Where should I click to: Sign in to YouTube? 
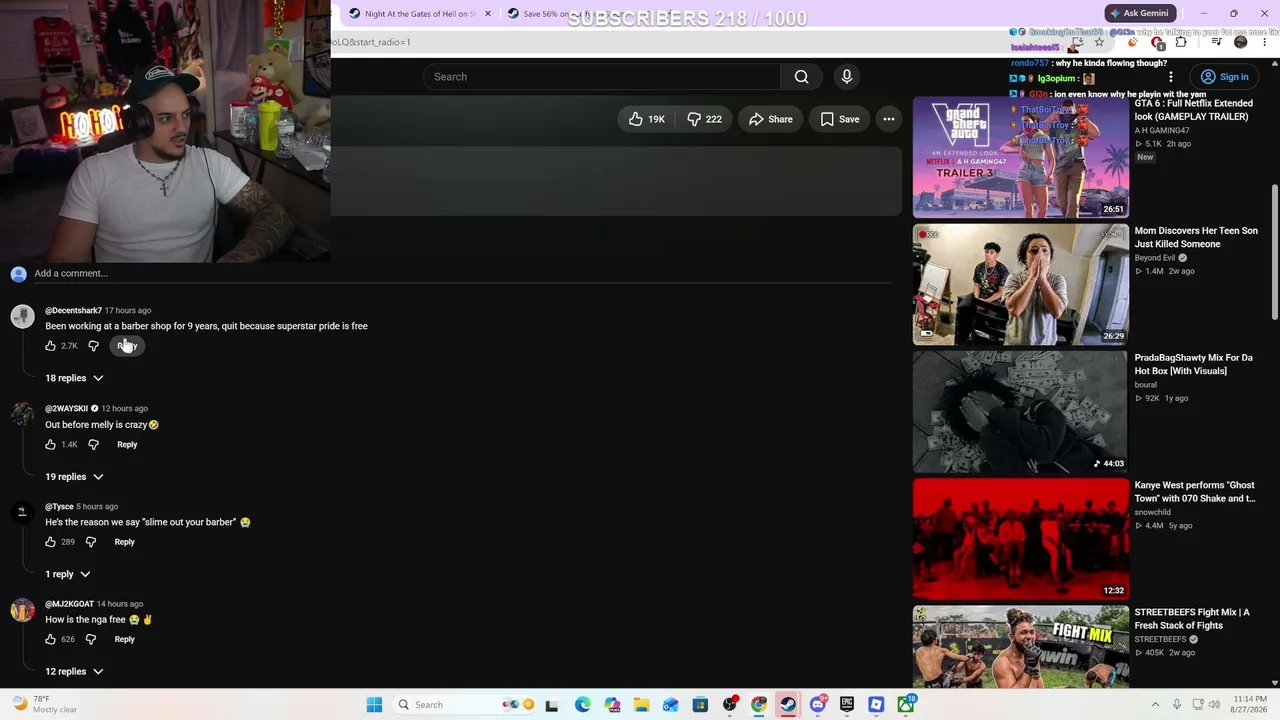pyautogui.click(x=1224, y=77)
